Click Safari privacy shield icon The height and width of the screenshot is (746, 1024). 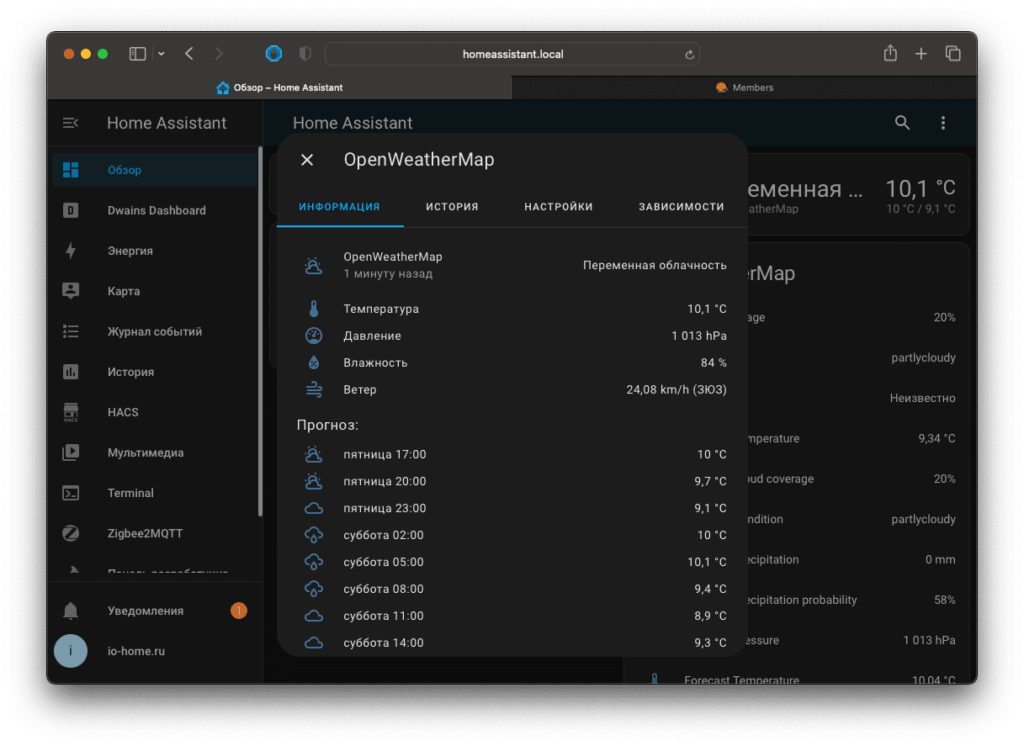click(x=305, y=54)
